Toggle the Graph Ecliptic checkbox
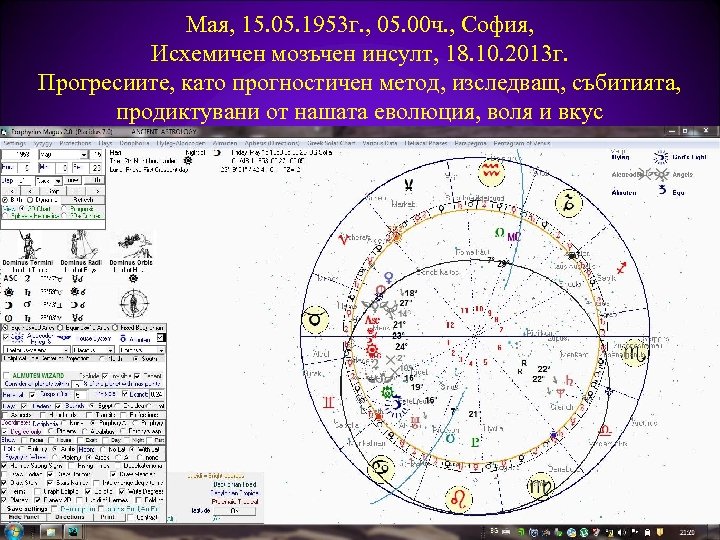Screen dimensions: 720x540 click(37, 491)
